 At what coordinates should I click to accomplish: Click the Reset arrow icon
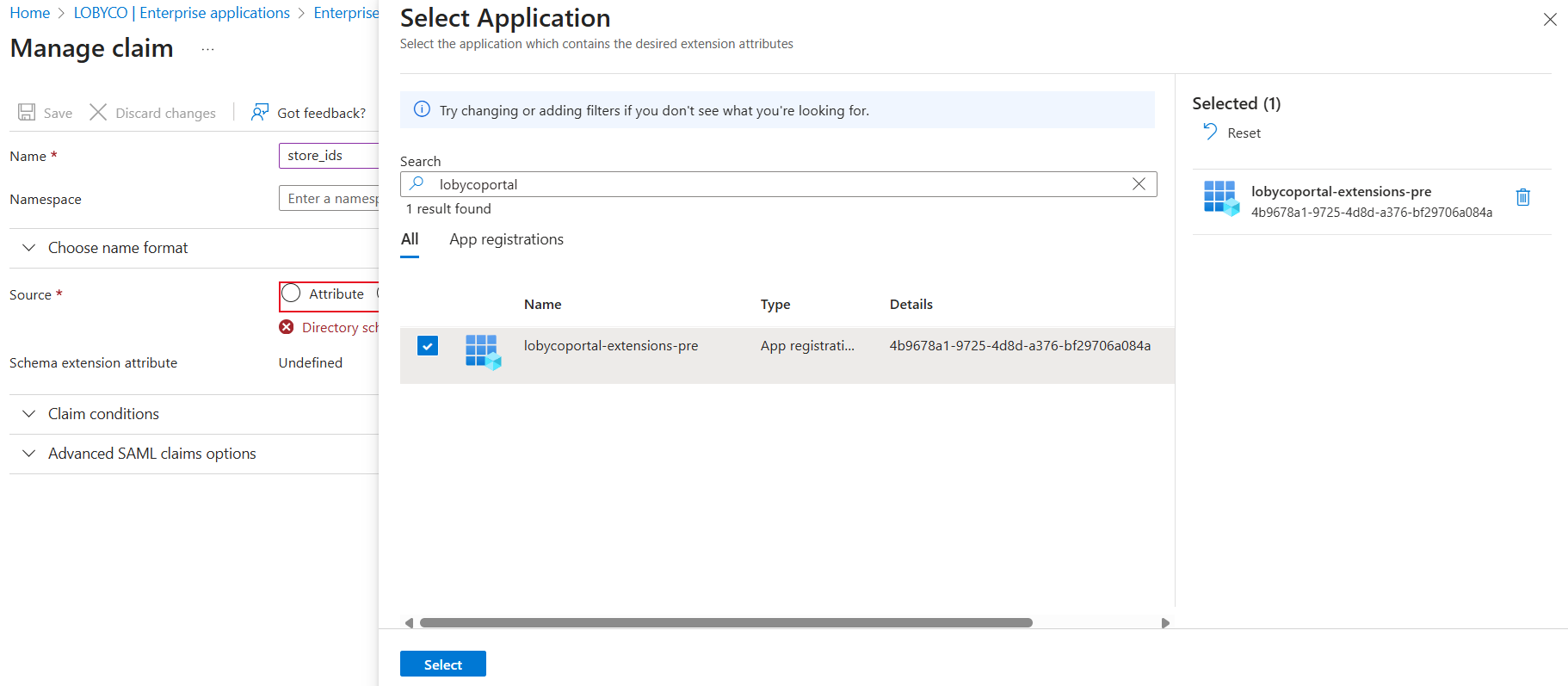coord(1210,132)
